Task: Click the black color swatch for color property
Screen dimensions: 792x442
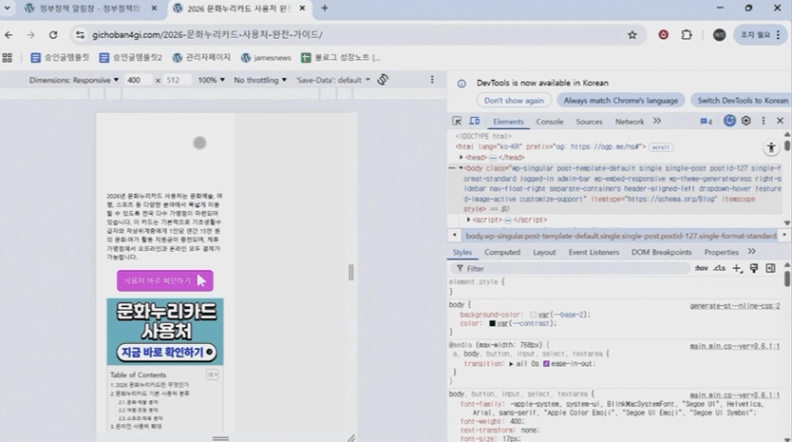Action: click(x=494, y=324)
